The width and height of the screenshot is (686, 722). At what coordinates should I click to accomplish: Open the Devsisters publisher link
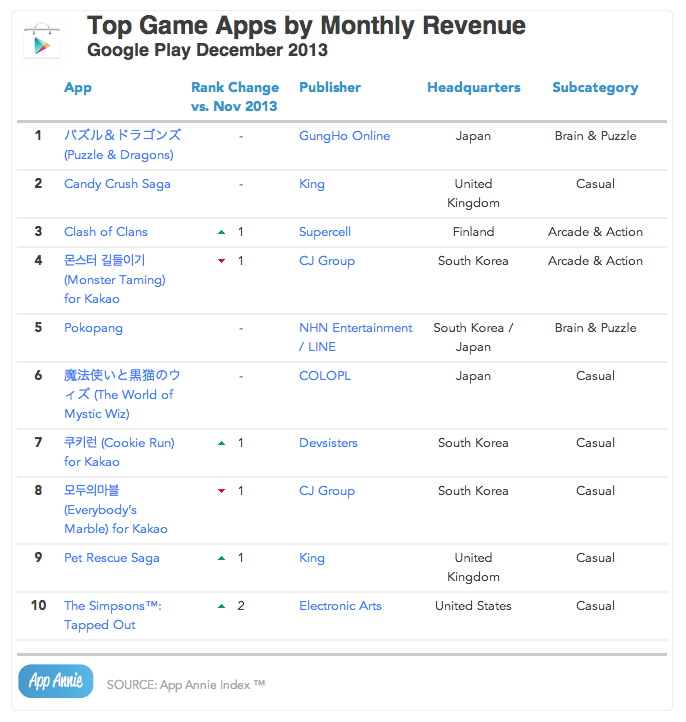pyautogui.click(x=328, y=443)
